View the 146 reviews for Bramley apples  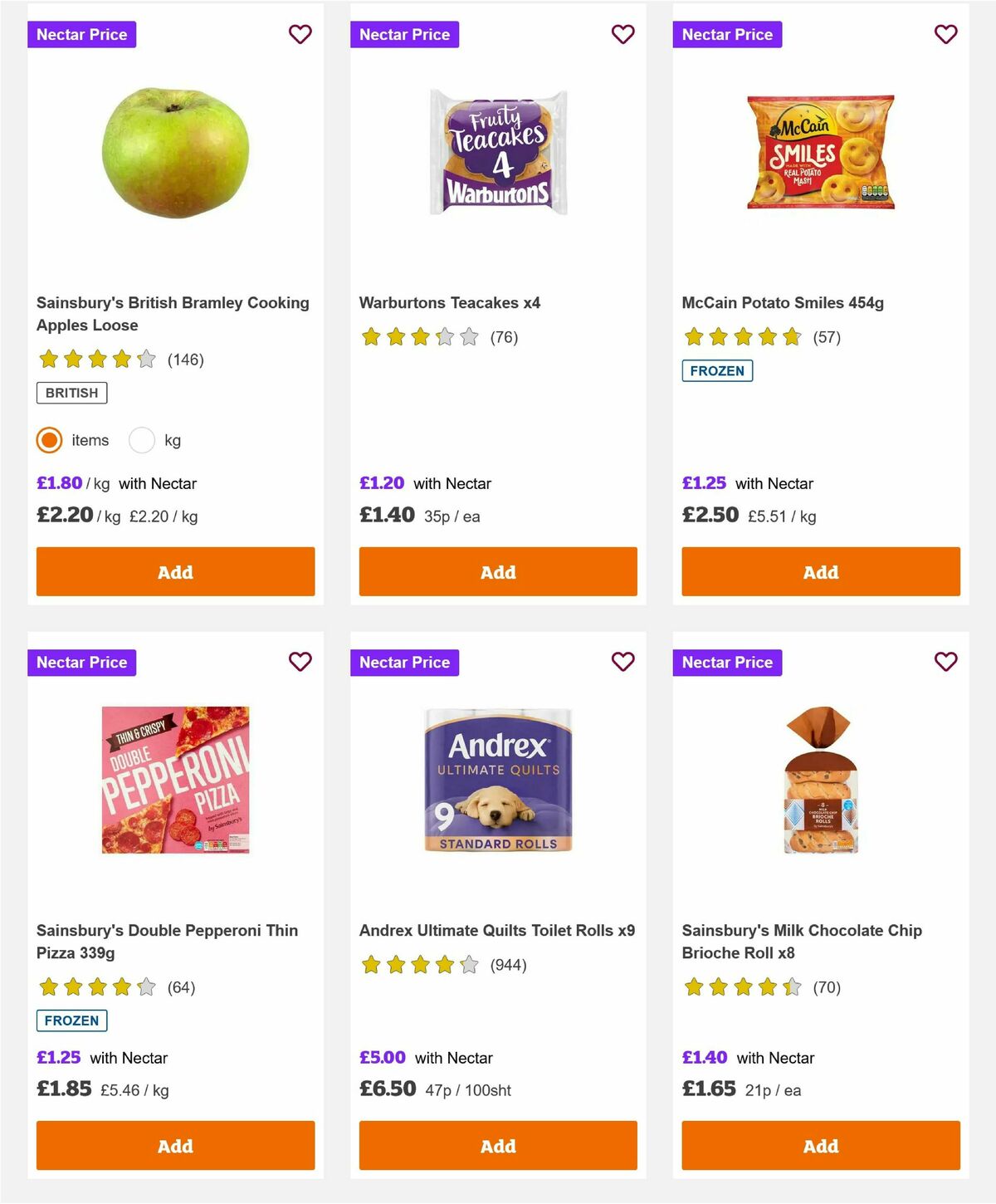click(x=183, y=360)
